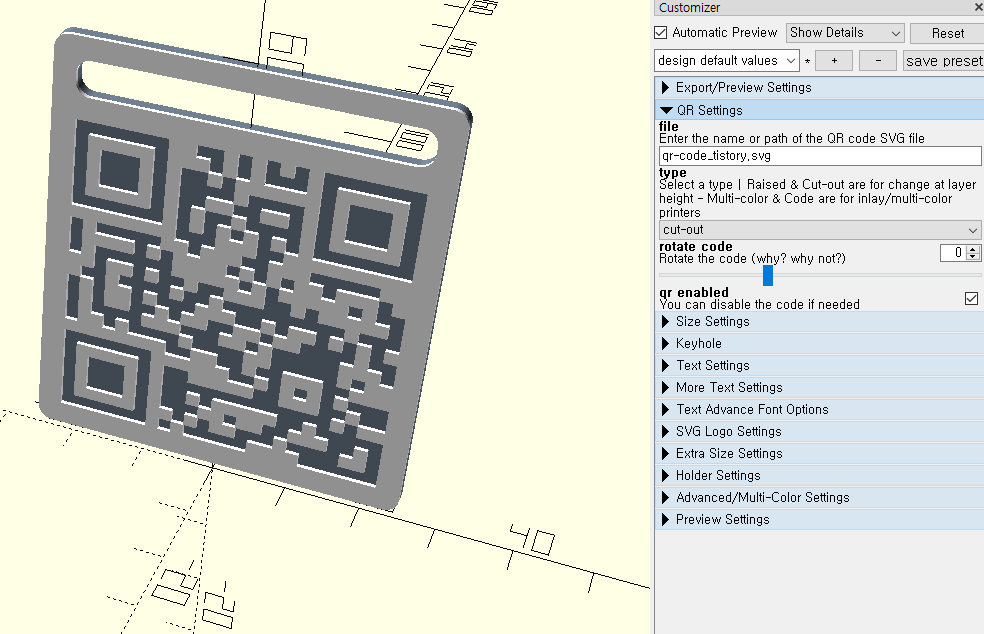984x634 pixels.
Task: Expand the More Text Settings section
Action: point(820,387)
